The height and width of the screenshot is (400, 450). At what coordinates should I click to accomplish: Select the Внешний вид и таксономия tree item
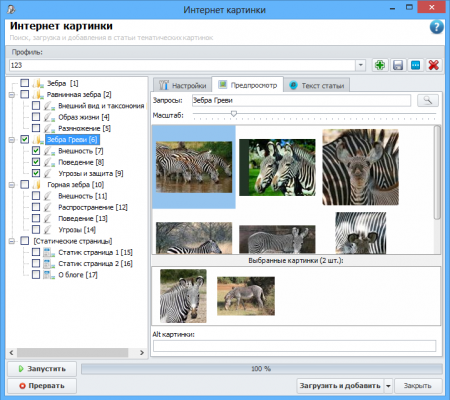click(101, 106)
